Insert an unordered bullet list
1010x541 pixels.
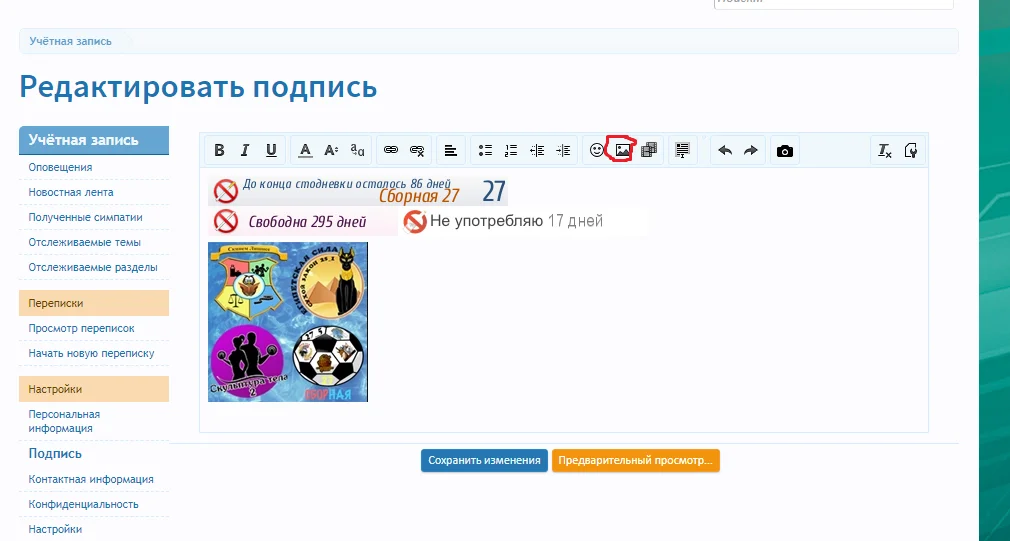485,150
